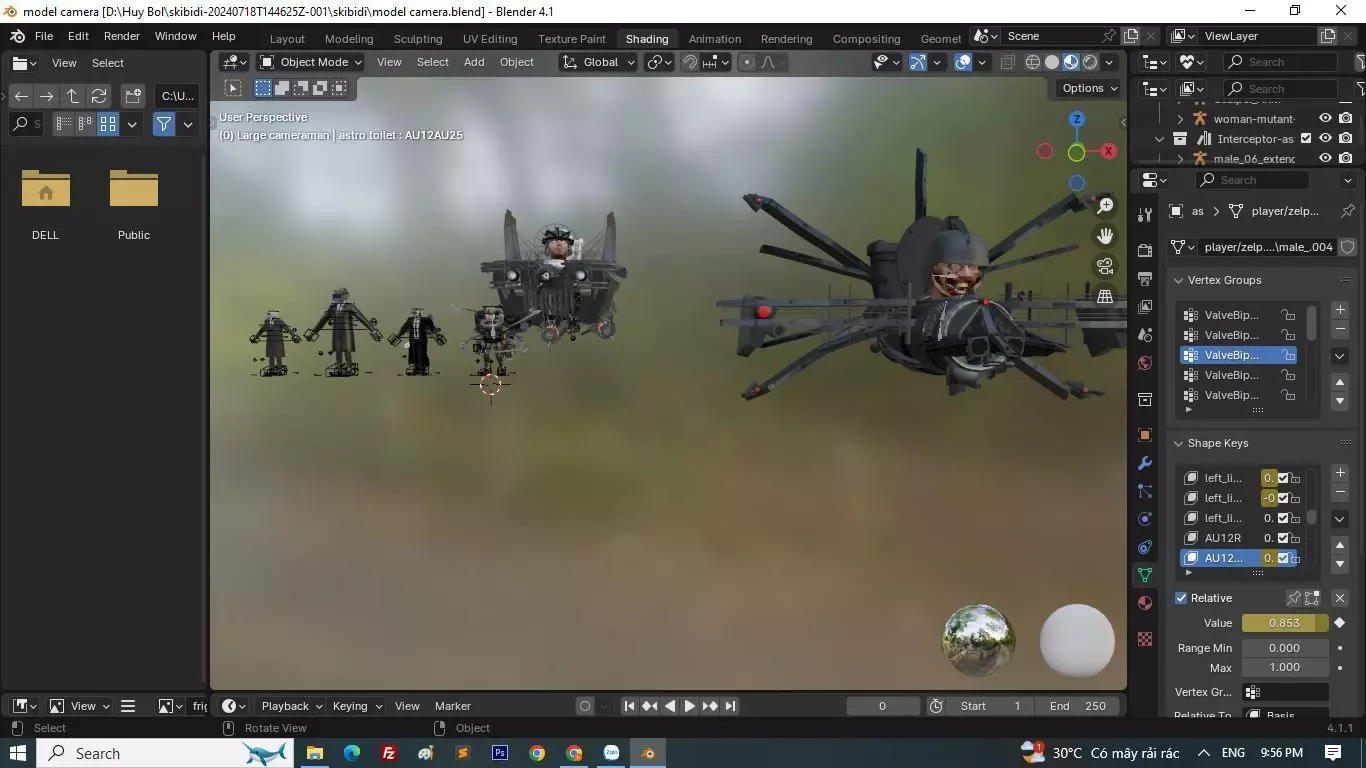1366x768 pixels.
Task: Switch to the Layout workspace tab
Action: point(287,39)
